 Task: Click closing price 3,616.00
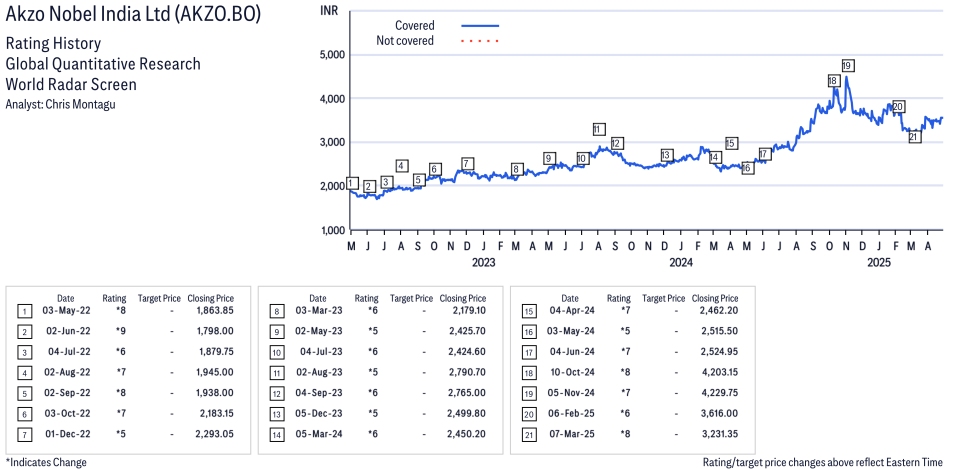point(719,414)
